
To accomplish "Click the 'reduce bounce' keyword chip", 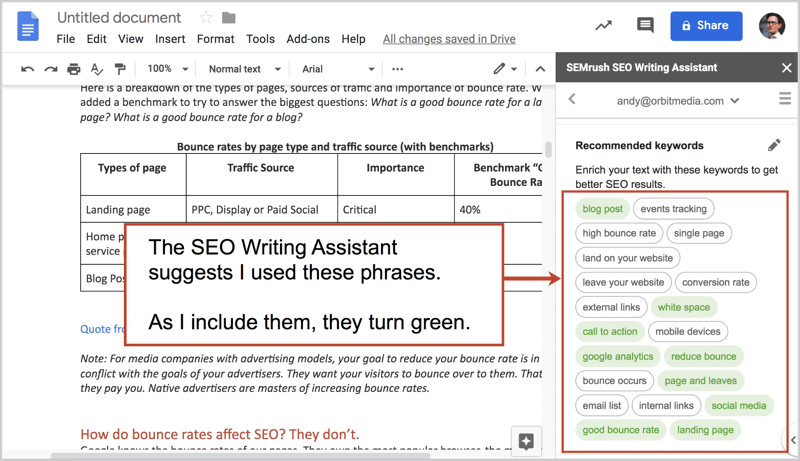I will (704, 356).
